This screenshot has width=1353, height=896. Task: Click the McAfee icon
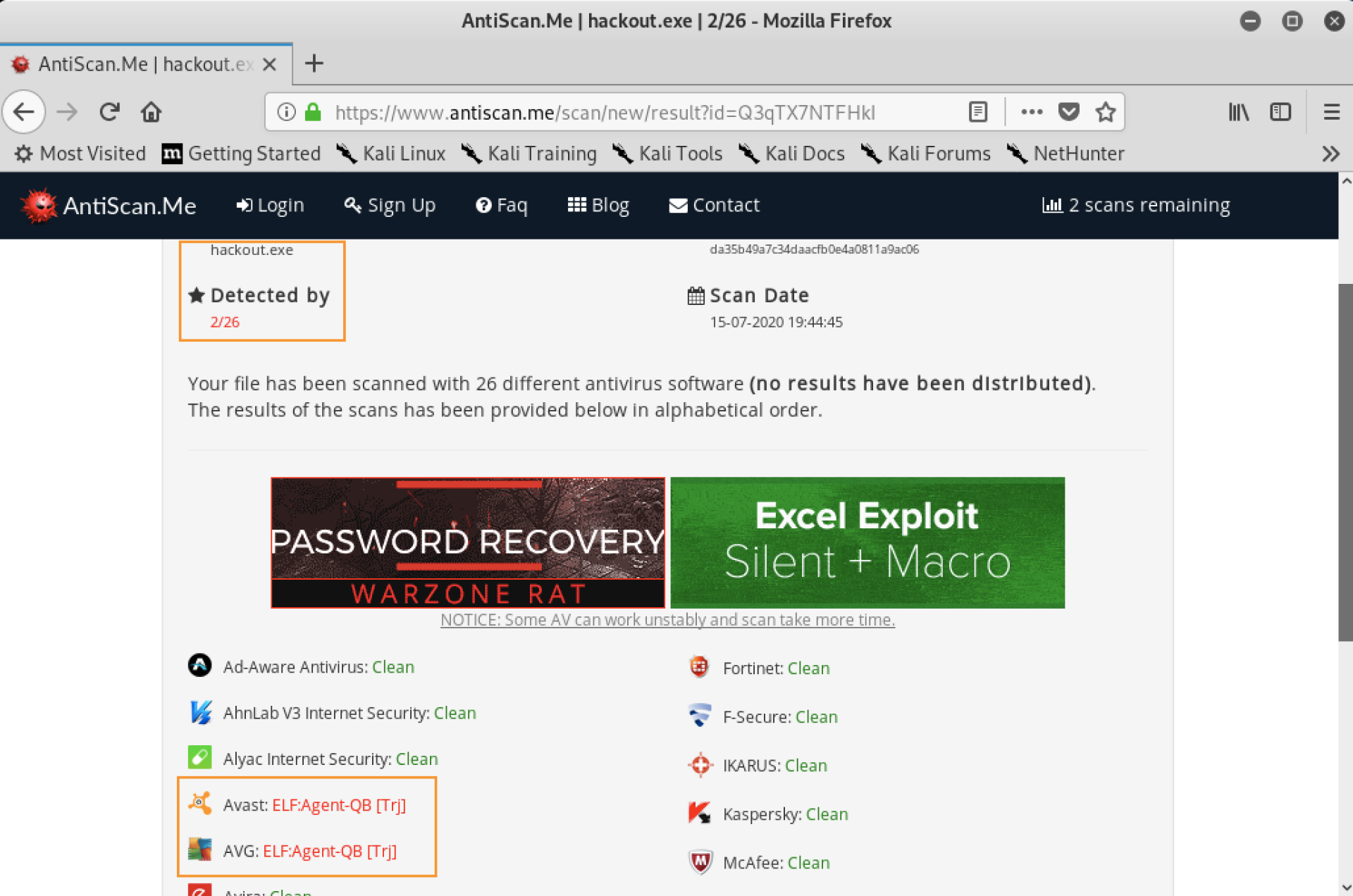point(700,861)
